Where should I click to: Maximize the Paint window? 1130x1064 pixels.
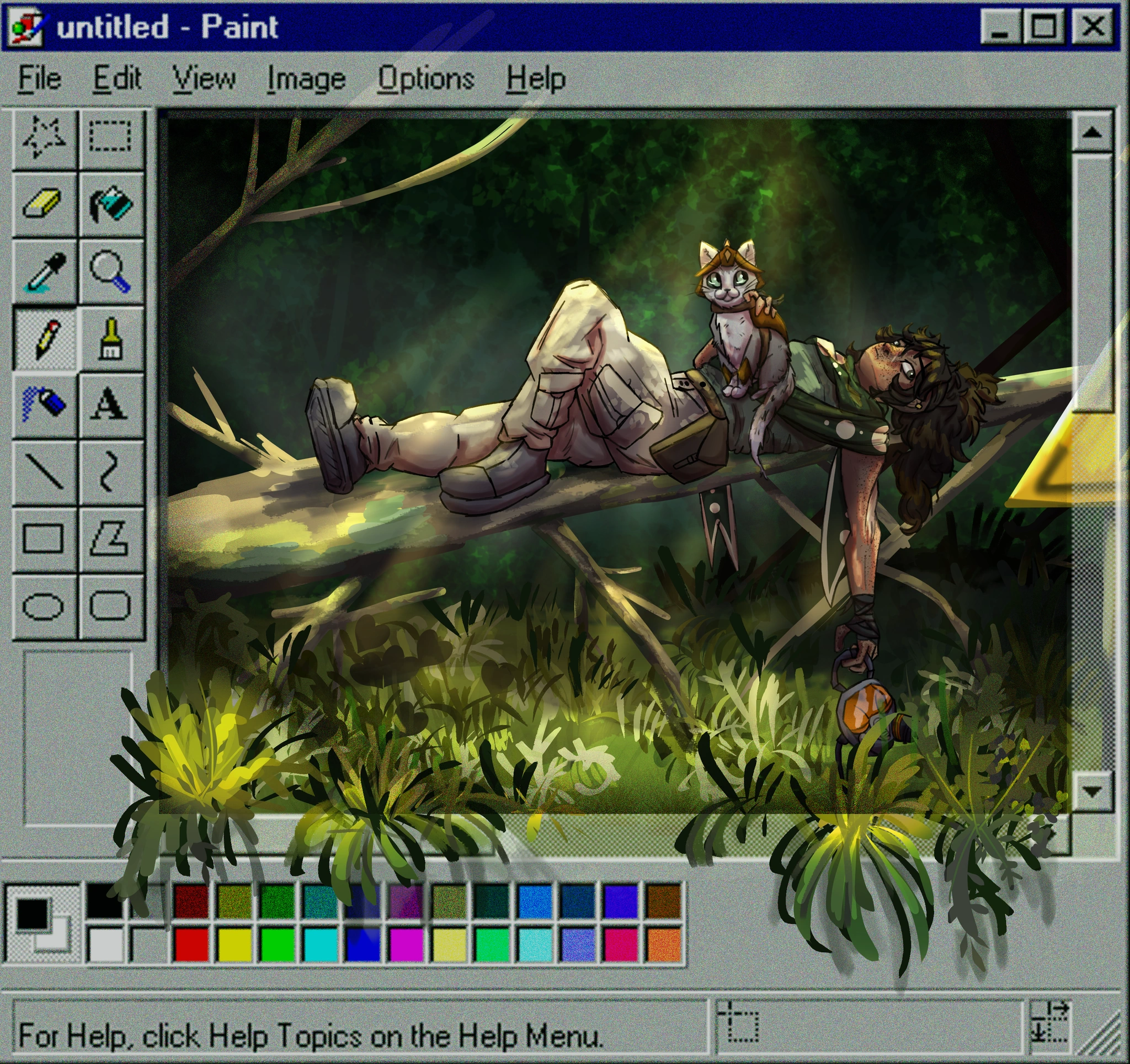point(1044,27)
